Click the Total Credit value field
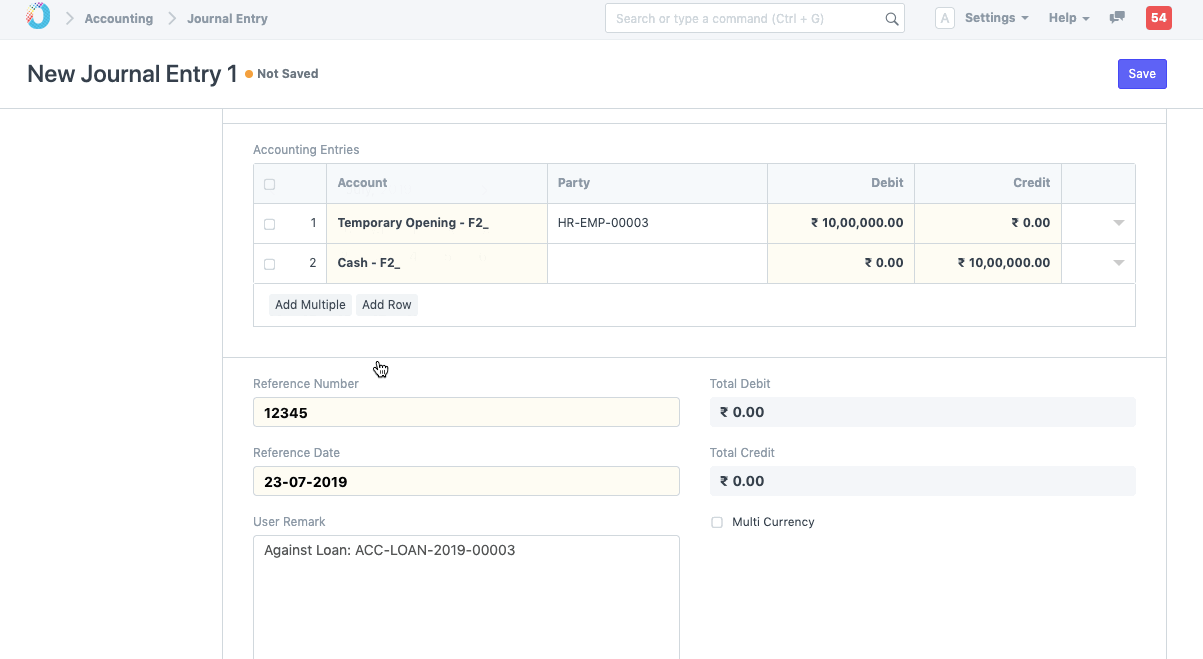This screenshot has height=659, width=1203. [923, 481]
